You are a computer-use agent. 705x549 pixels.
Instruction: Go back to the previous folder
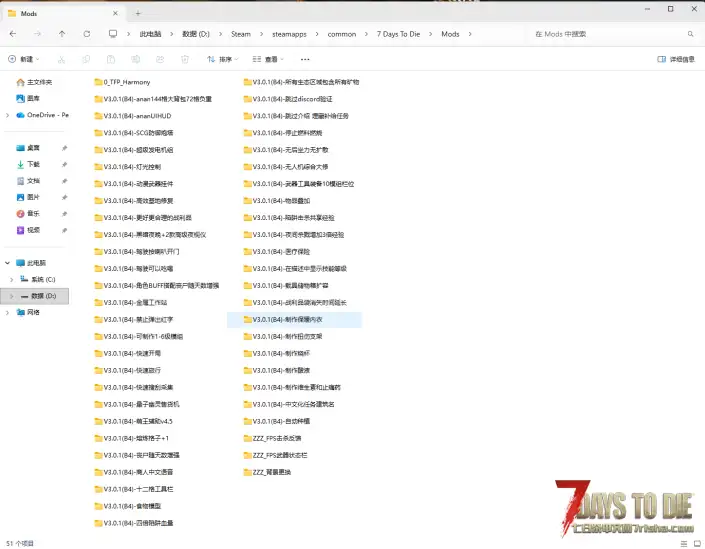(x=13, y=34)
